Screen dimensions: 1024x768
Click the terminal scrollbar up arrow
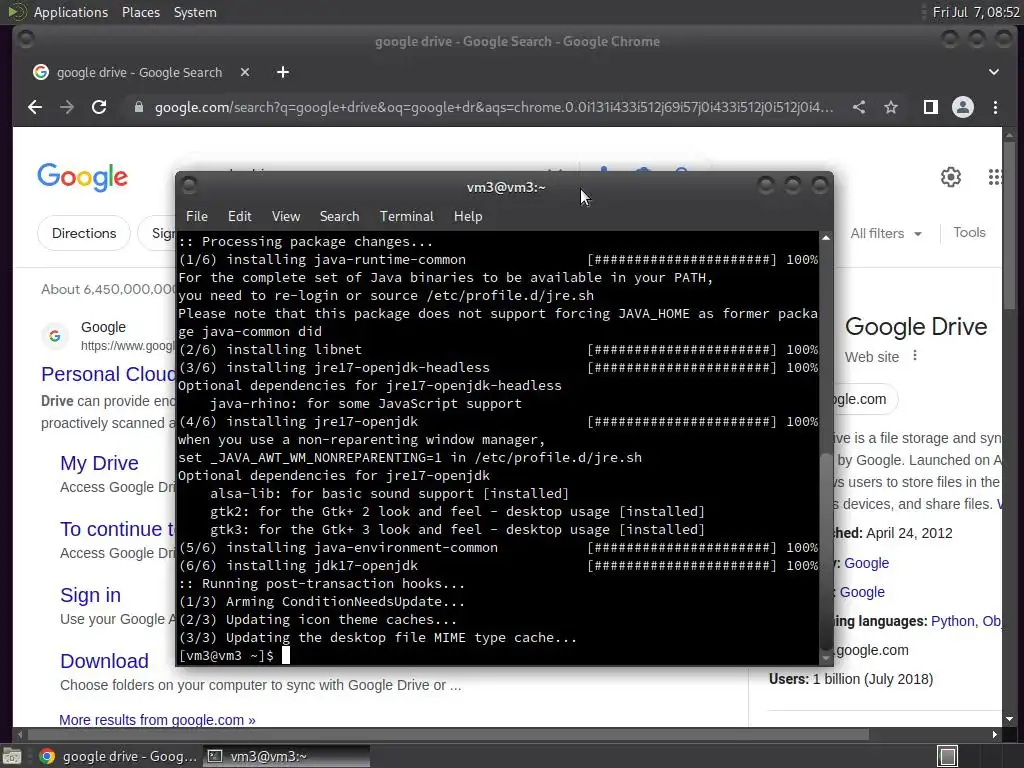tap(825, 238)
